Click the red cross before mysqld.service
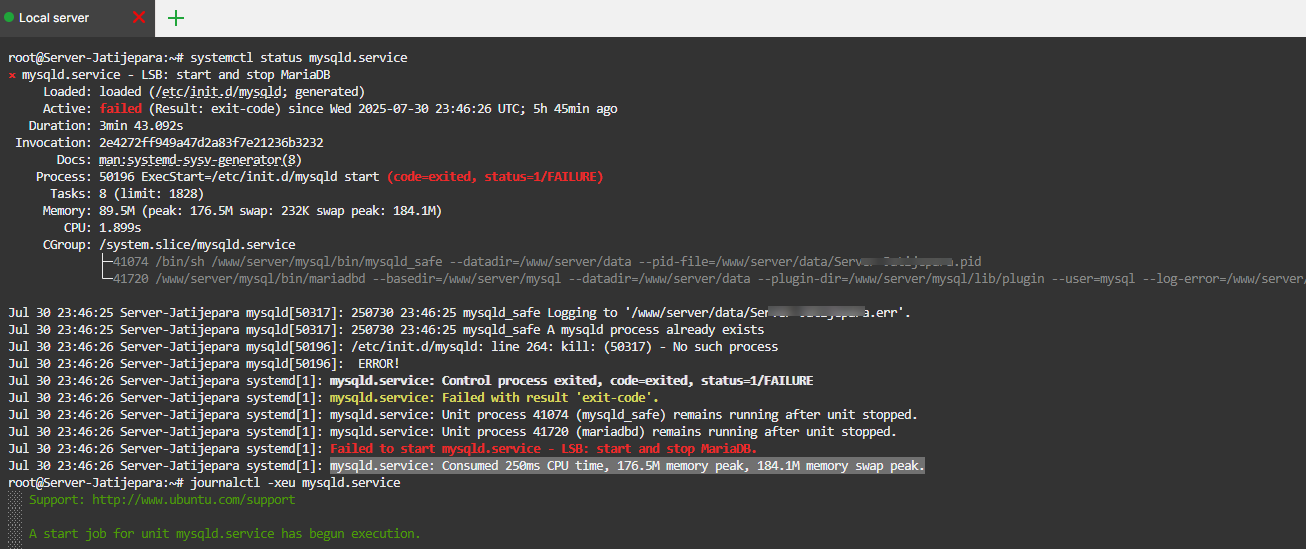Image resolution: width=1306 pixels, height=549 pixels. [12, 75]
